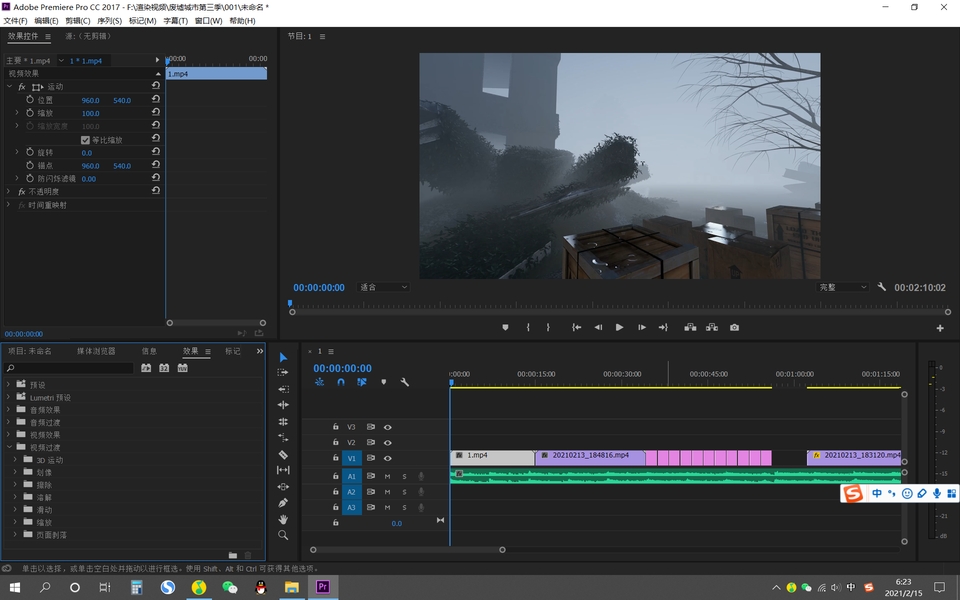
Task: Expand the 3D 运动 subfolder
Action: point(15,460)
